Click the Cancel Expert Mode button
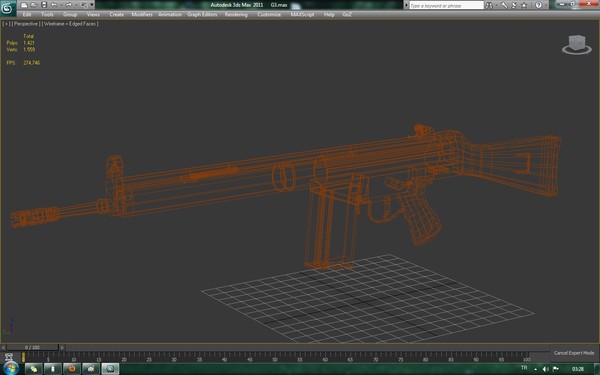 click(574, 353)
